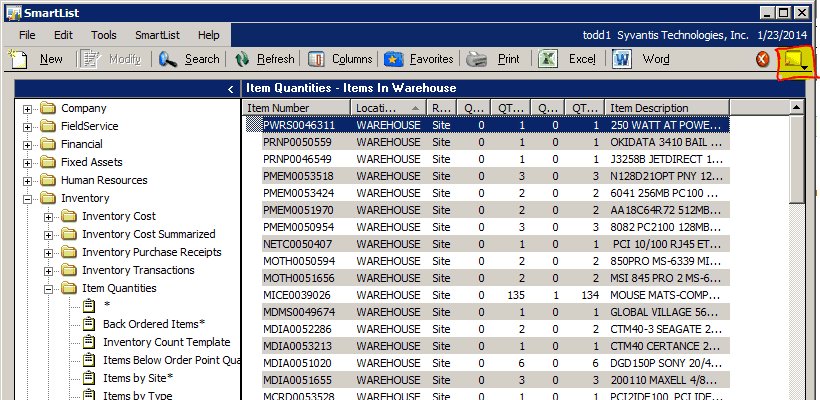Image resolution: width=820 pixels, height=400 pixels.
Task: Select Items by Type favorite
Action: [138, 395]
